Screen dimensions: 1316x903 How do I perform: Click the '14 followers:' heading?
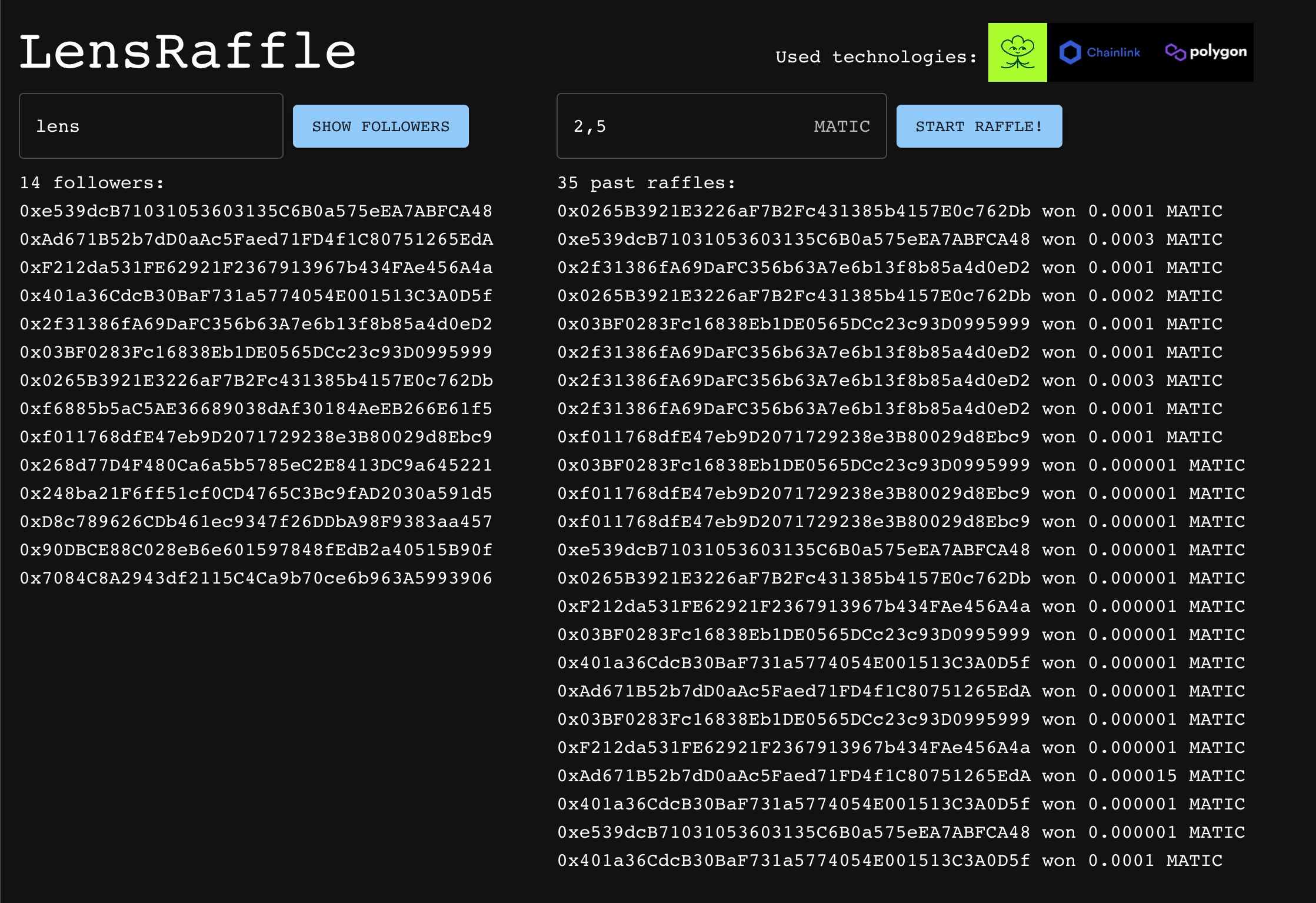pos(92,183)
